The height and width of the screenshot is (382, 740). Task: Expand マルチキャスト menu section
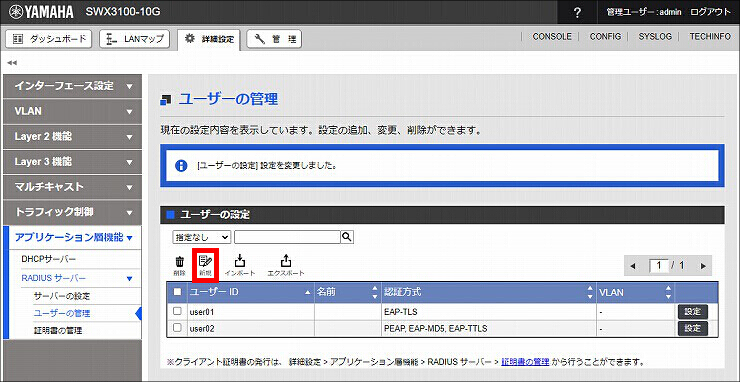point(72,187)
